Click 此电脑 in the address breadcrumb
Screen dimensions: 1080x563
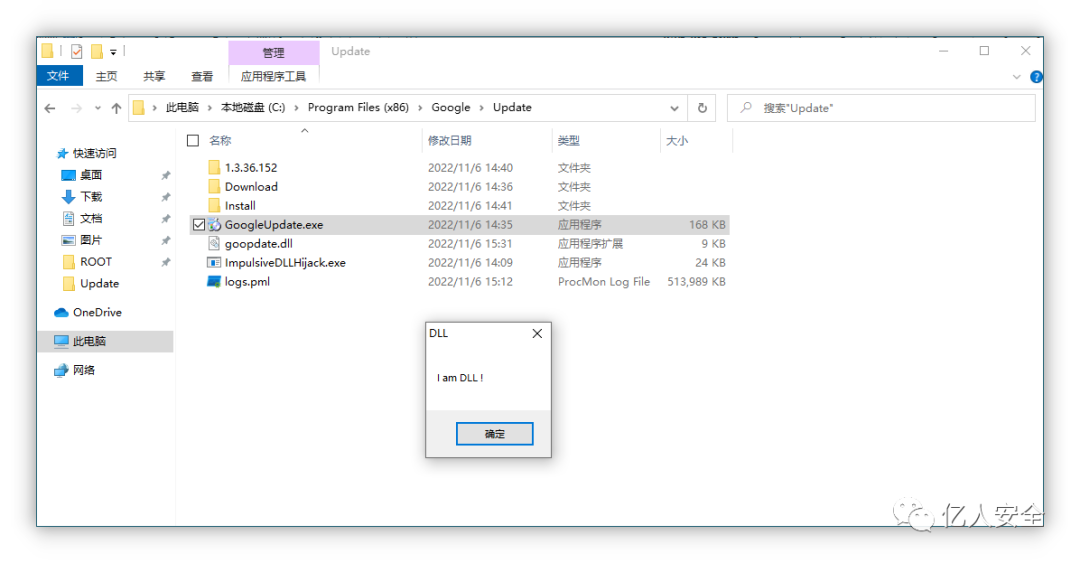coord(182,108)
